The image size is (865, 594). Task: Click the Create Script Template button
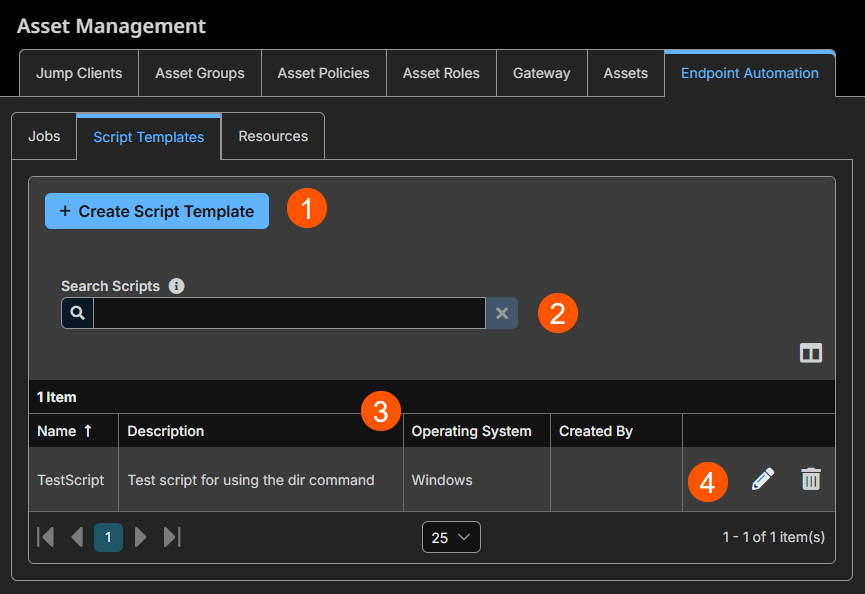pyautogui.click(x=156, y=211)
